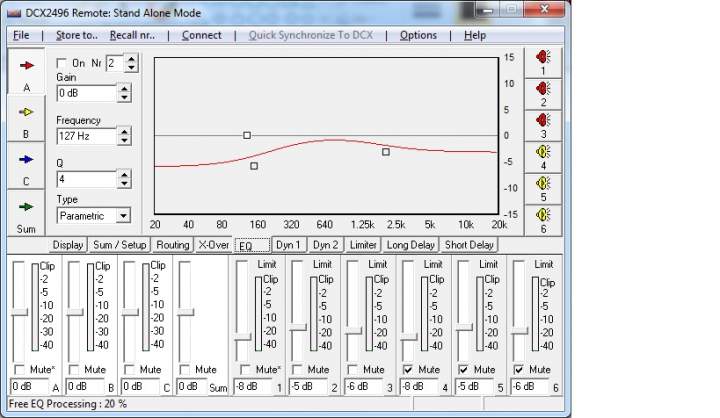Click Quick Synchronize To DCX
Screen dimensions: 720x418
coord(310,35)
